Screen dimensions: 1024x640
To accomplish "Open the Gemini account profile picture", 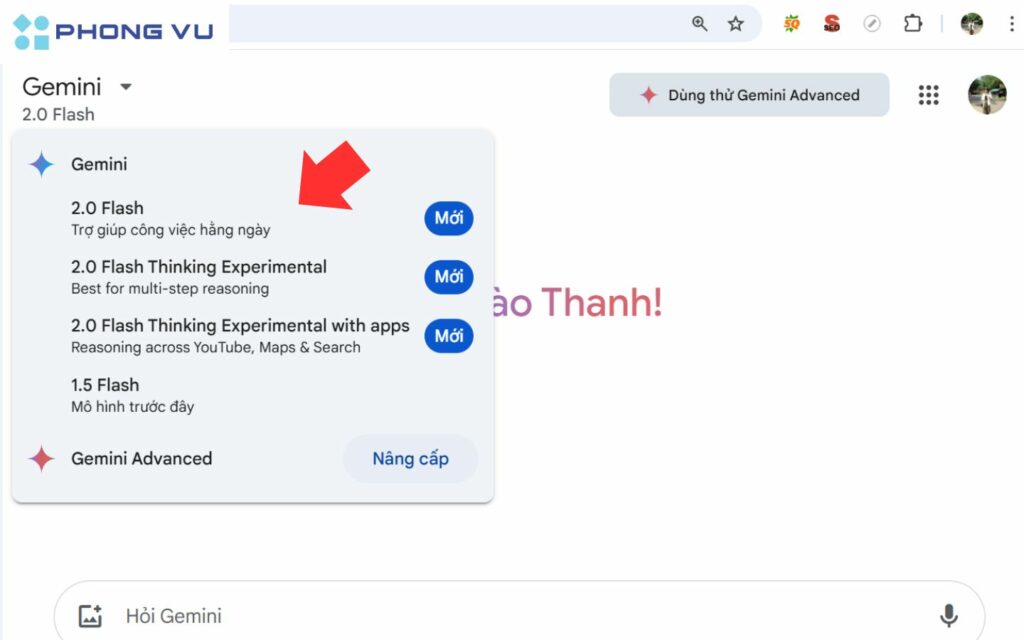I will click(988, 95).
